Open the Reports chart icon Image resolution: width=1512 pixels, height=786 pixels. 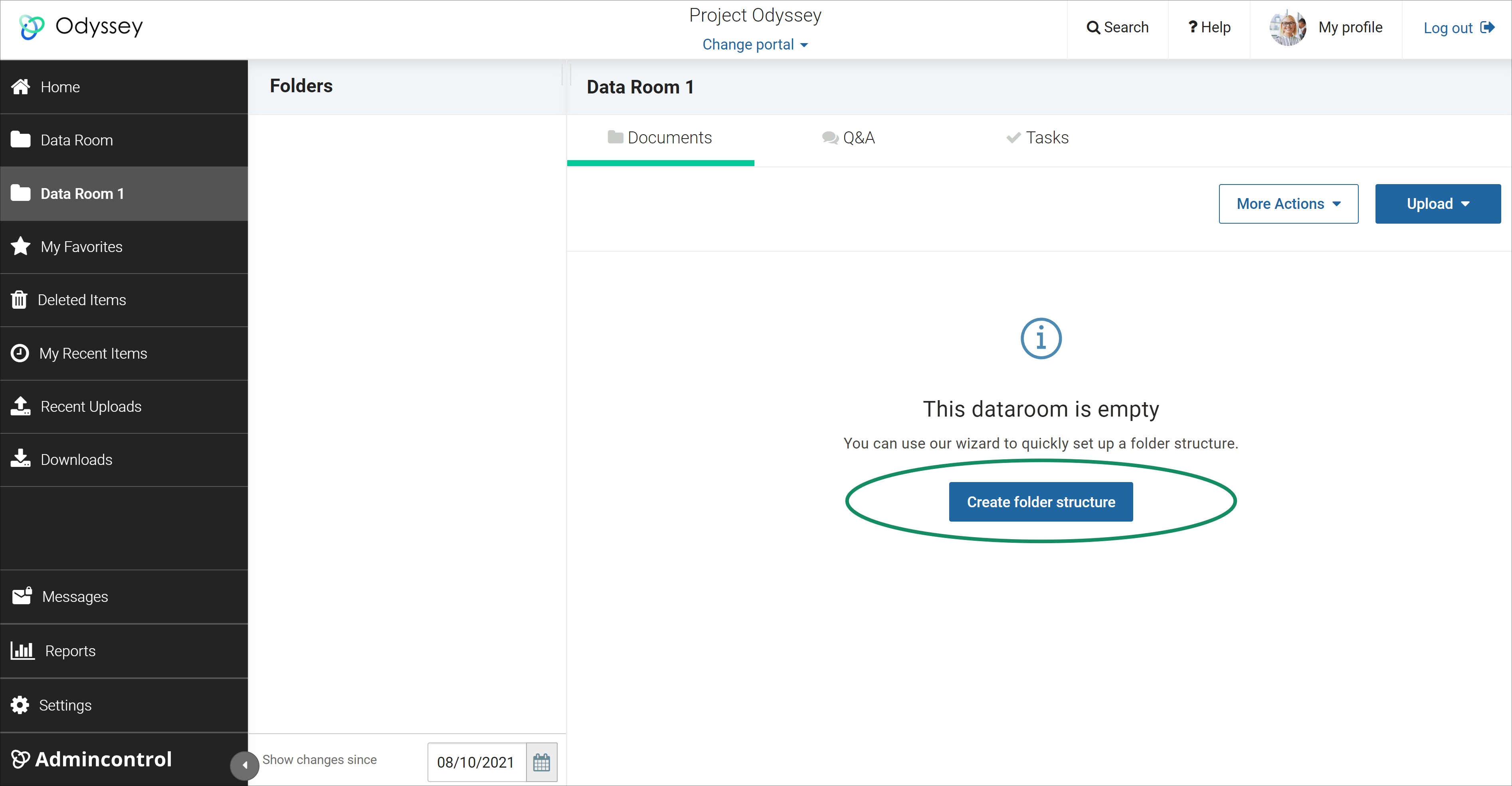tap(23, 650)
